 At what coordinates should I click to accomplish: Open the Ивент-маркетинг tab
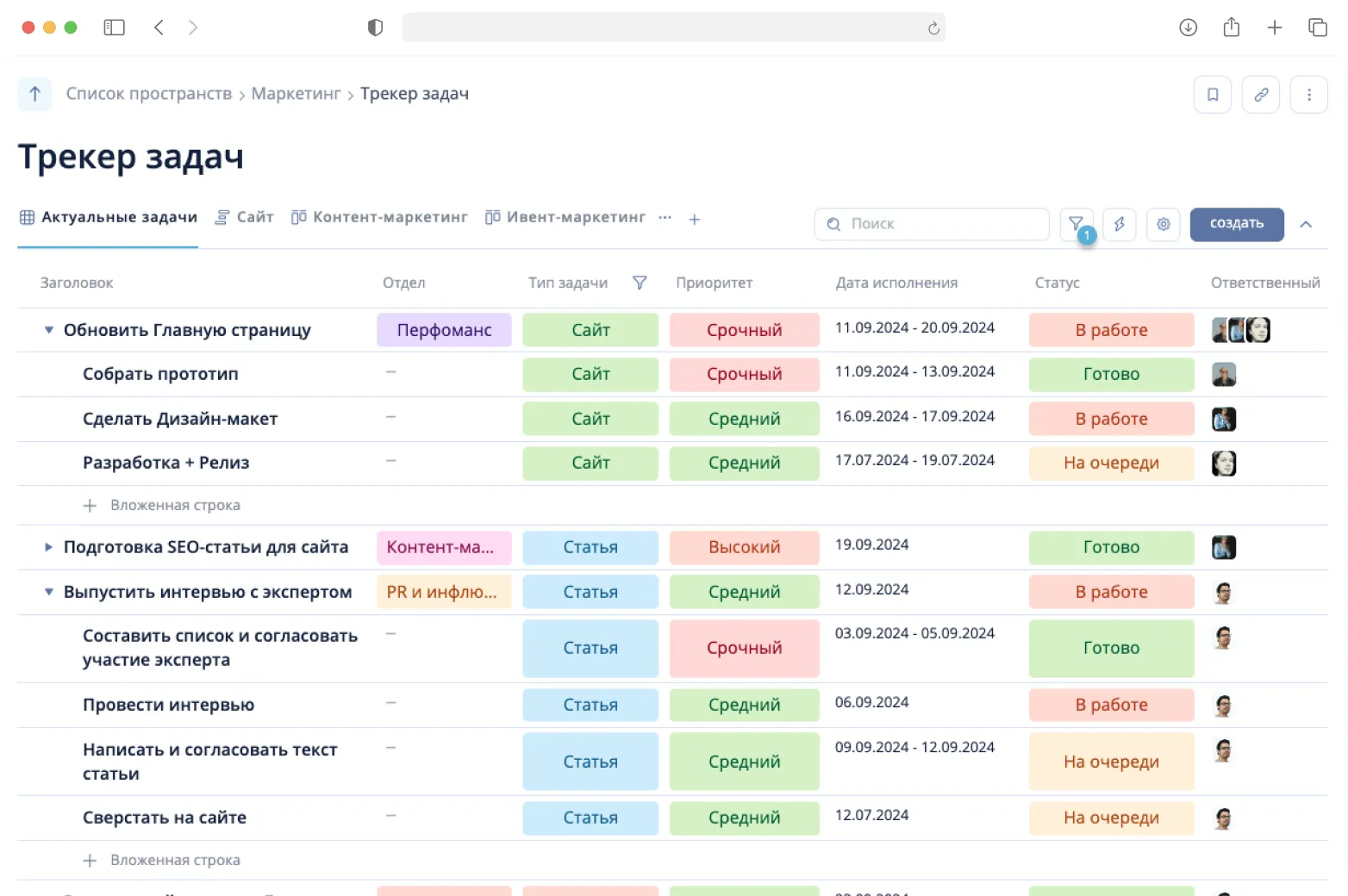point(565,217)
